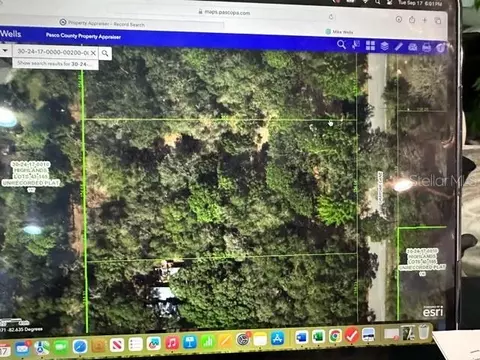Screen dimensions: 480x360
Task: Open Keynote from the dock
Action: (190, 342)
